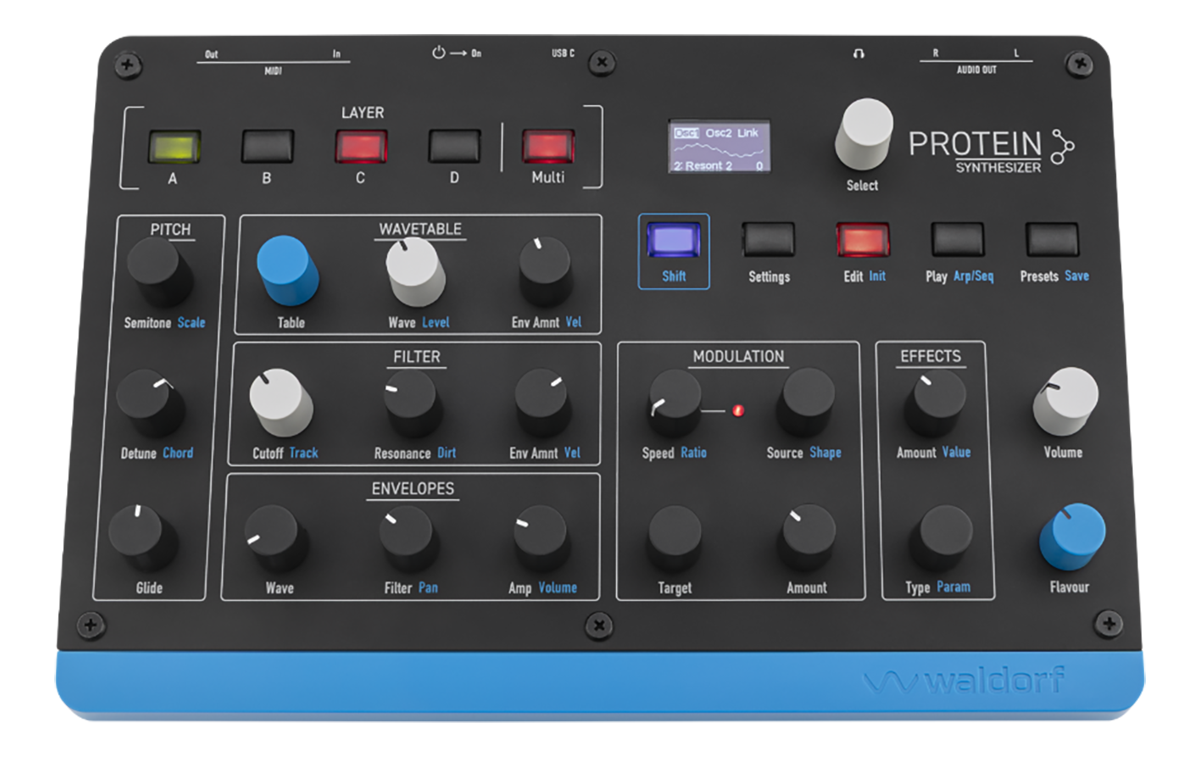Select Layer C red button
1200x757 pixels.
[x=361, y=146]
